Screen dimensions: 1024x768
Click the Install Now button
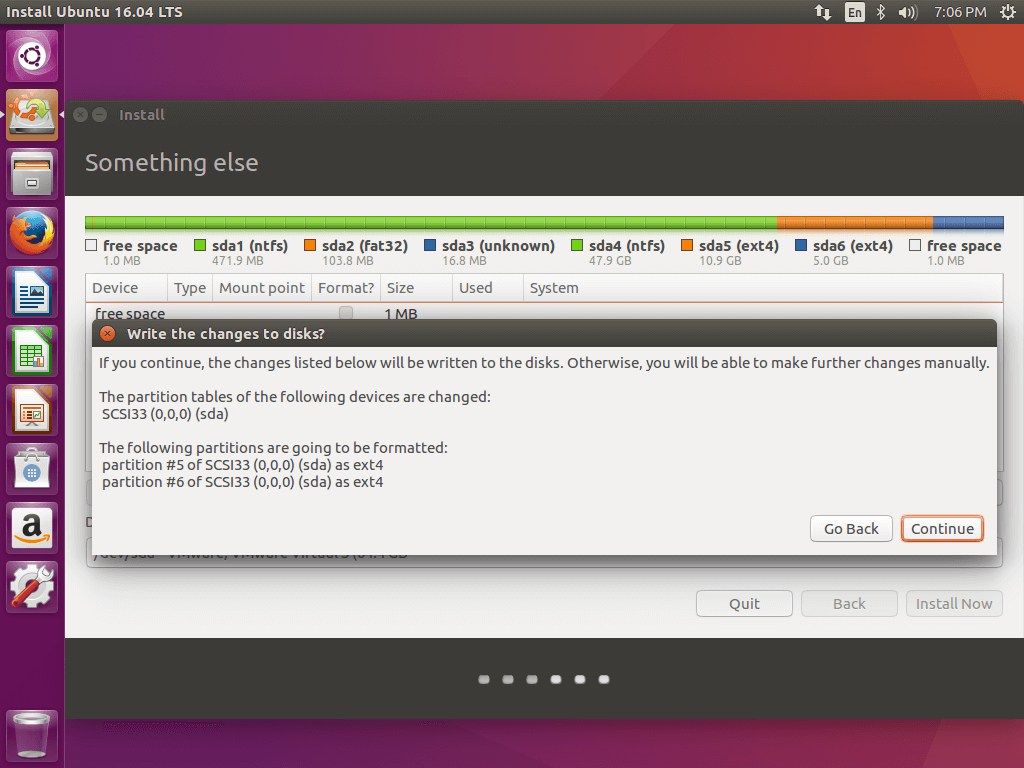(x=954, y=603)
